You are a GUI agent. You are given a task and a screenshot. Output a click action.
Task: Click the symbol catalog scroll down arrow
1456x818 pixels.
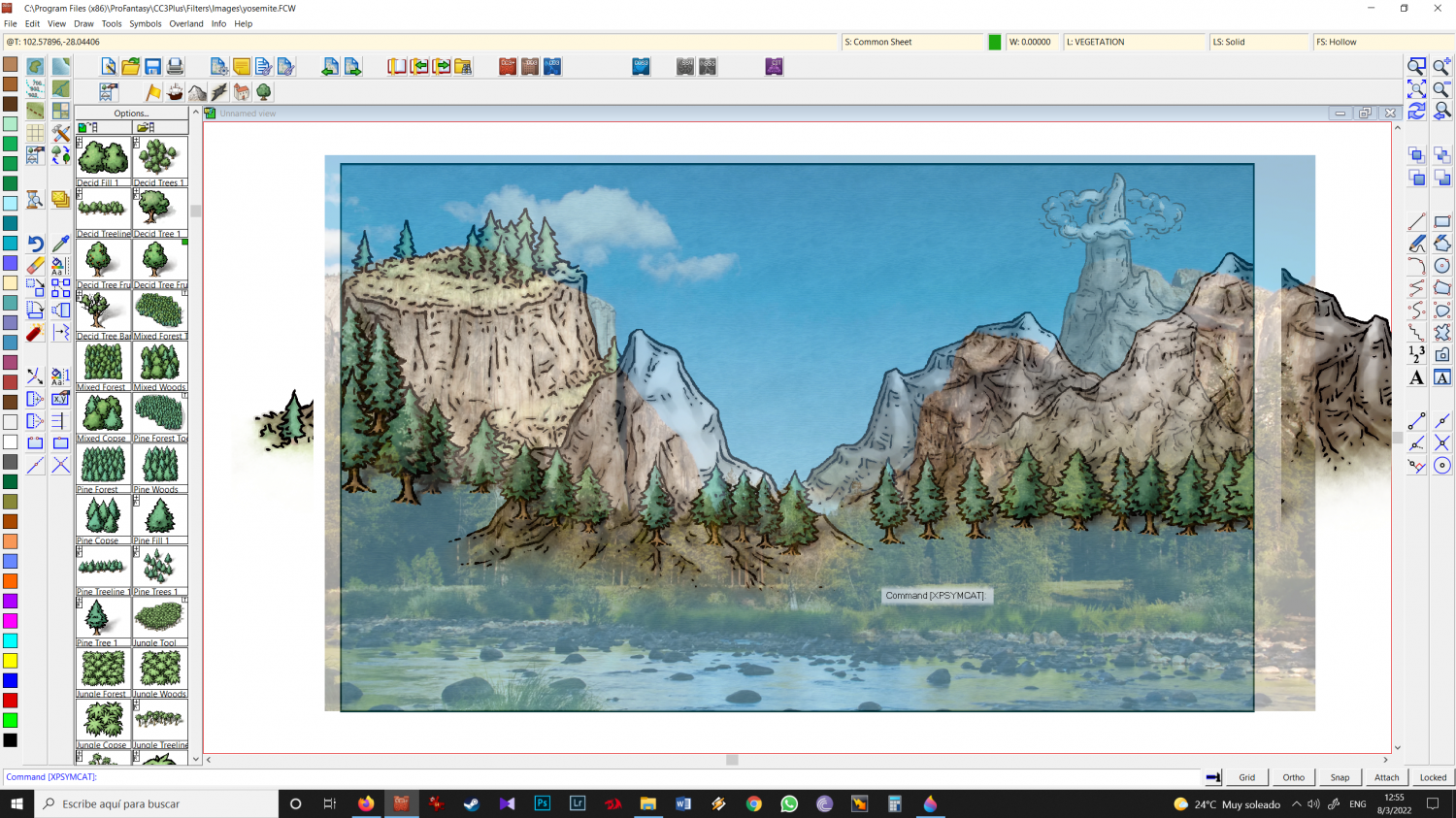196,759
